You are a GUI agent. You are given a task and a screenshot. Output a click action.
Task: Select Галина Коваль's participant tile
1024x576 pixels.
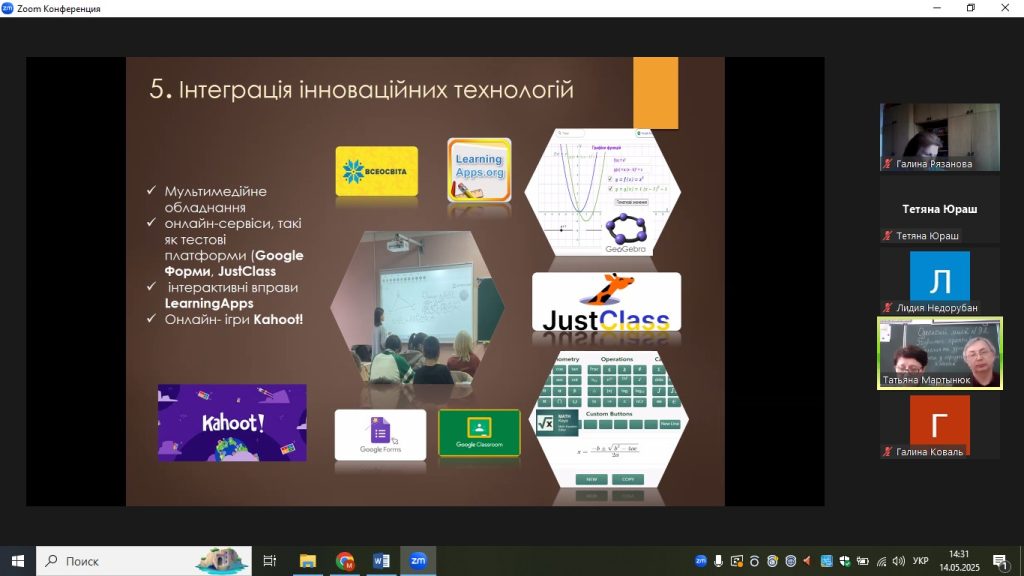940,425
